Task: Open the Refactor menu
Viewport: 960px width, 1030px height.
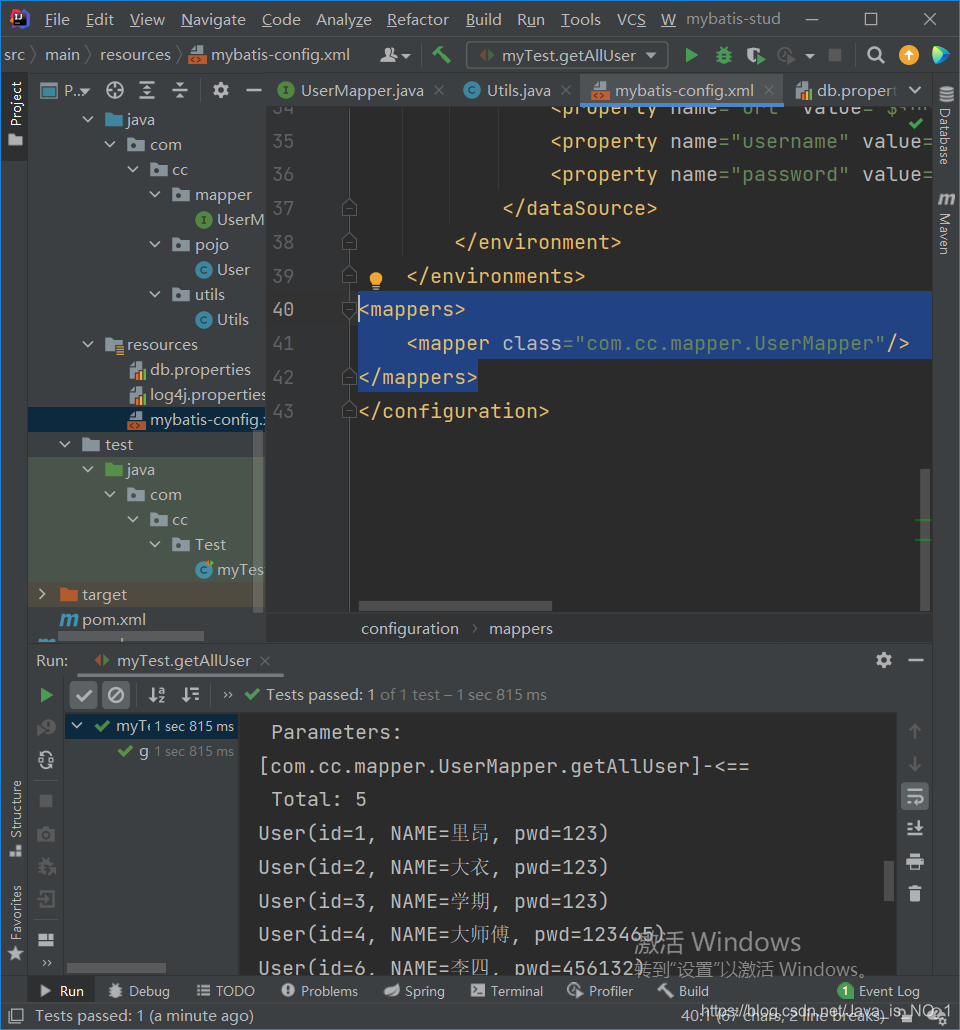Action: pyautogui.click(x=417, y=20)
